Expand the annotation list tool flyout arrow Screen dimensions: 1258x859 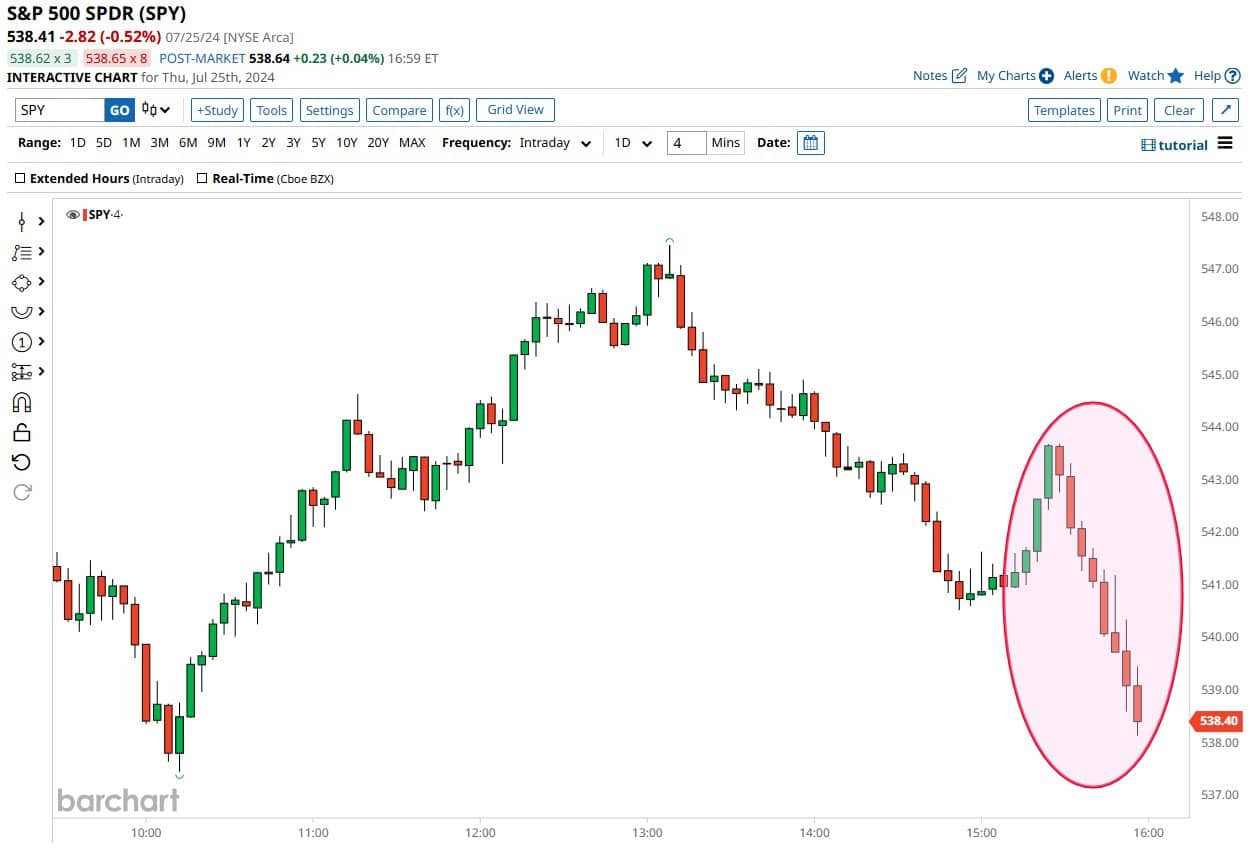point(41,252)
